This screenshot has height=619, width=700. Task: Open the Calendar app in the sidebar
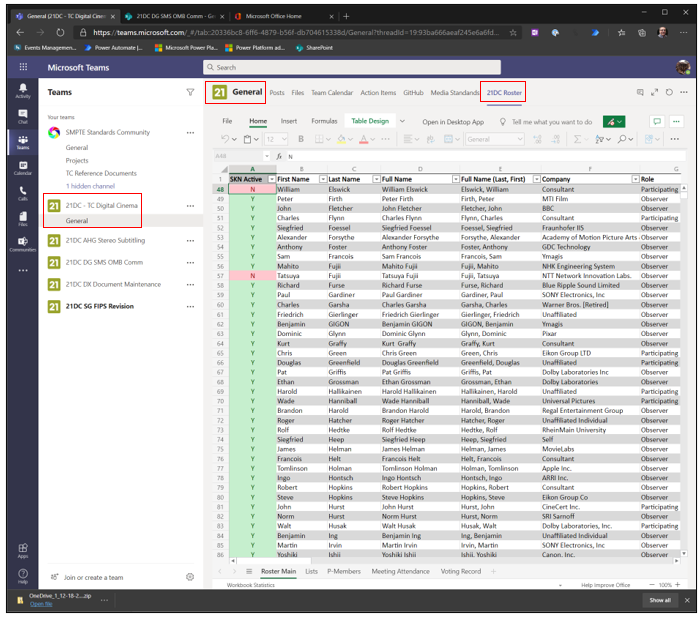[x=22, y=168]
